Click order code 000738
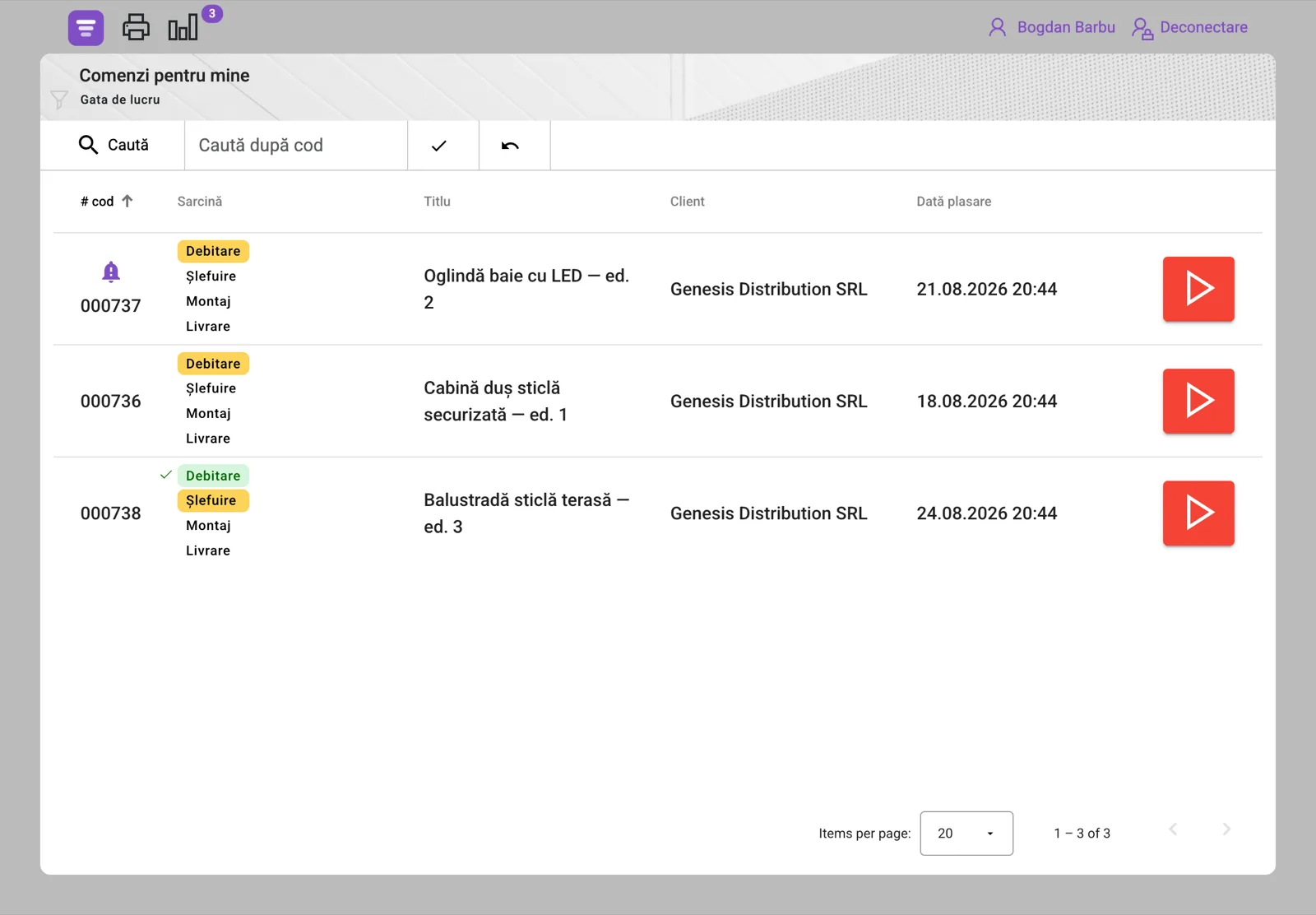1316x915 pixels. (x=111, y=513)
